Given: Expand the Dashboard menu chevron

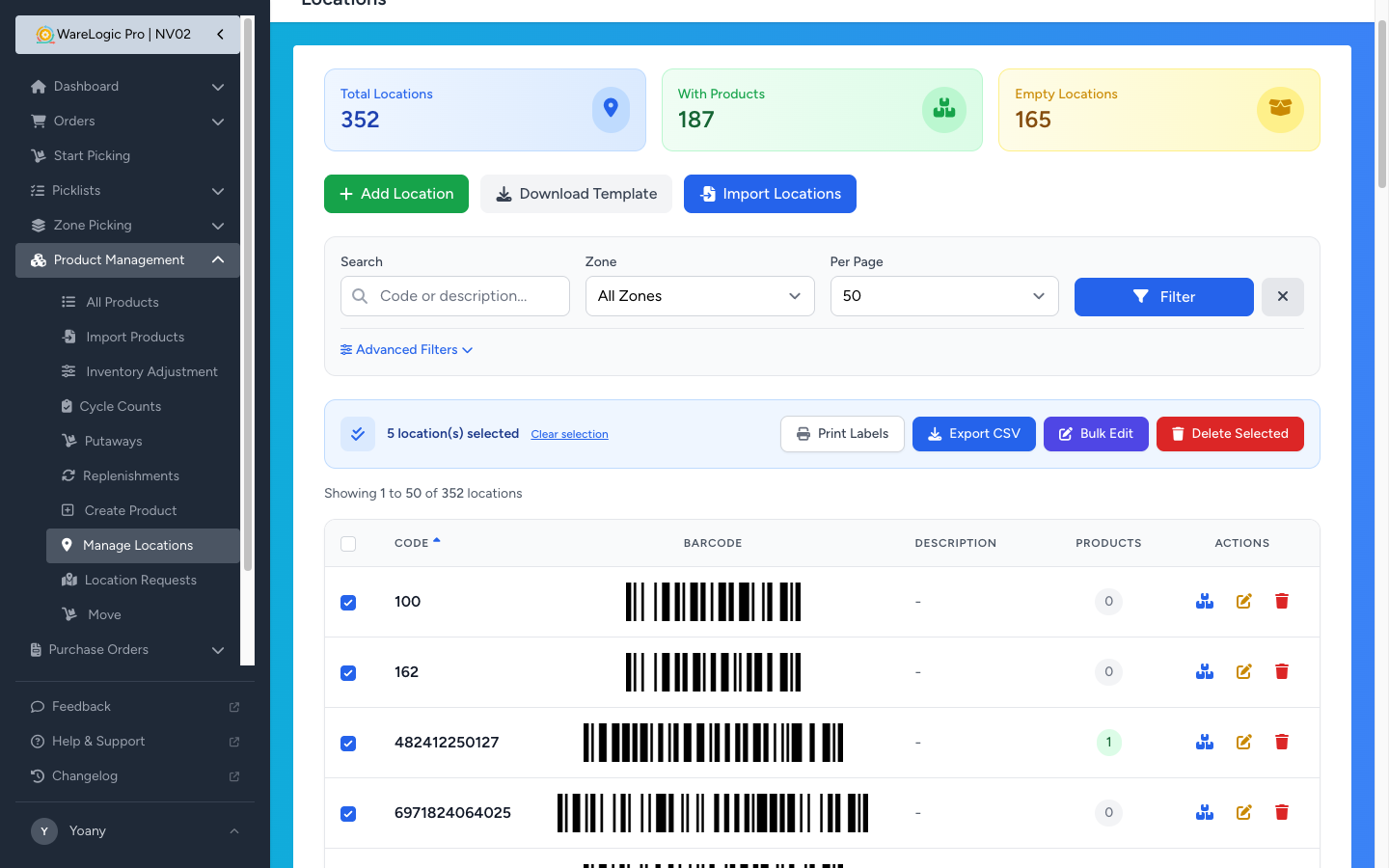Looking at the screenshot, I should (x=218, y=87).
